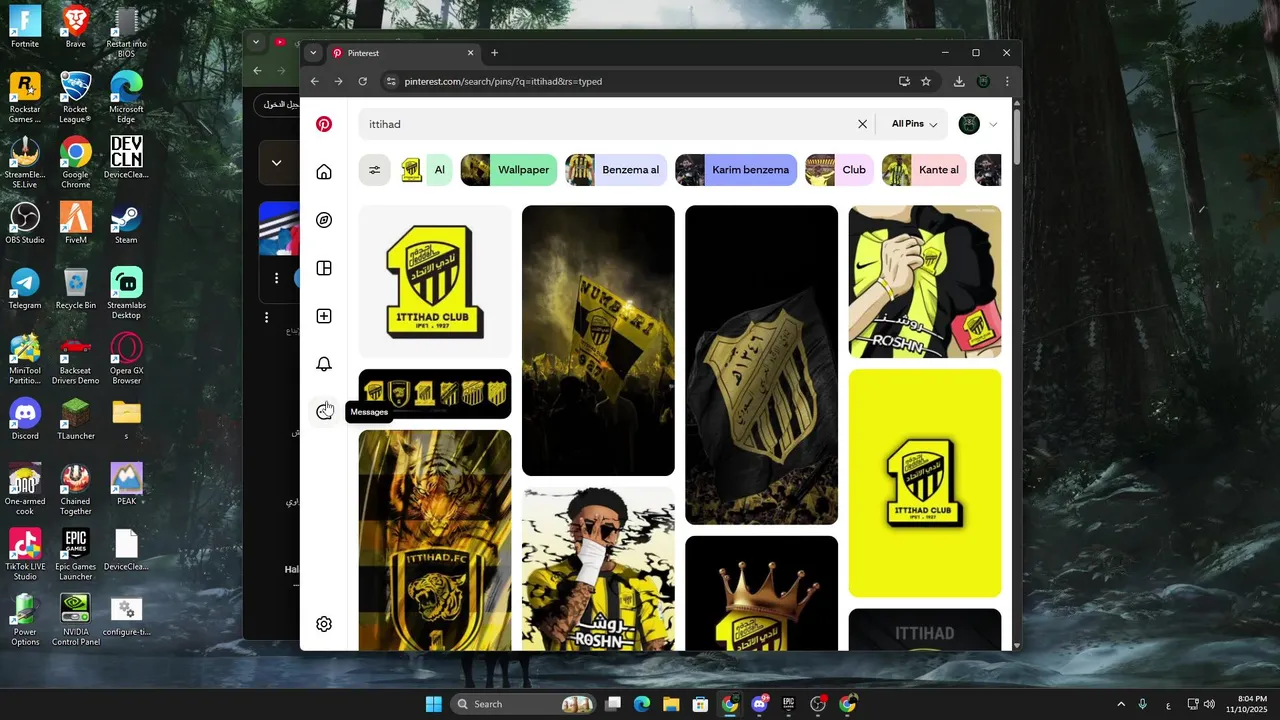Open the All Pins dropdown

point(914,124)
